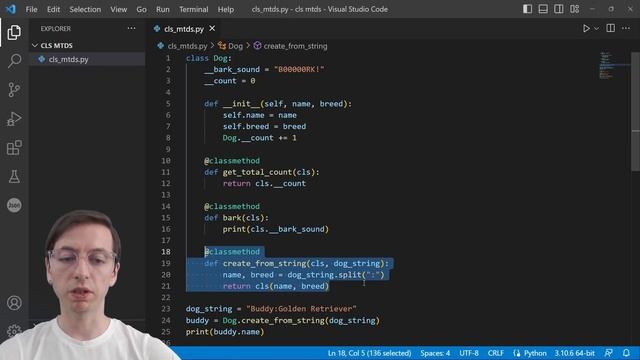This screenshot has height=360, width=640.
Task: Open Customize Layout button
Action: [574, 9]
